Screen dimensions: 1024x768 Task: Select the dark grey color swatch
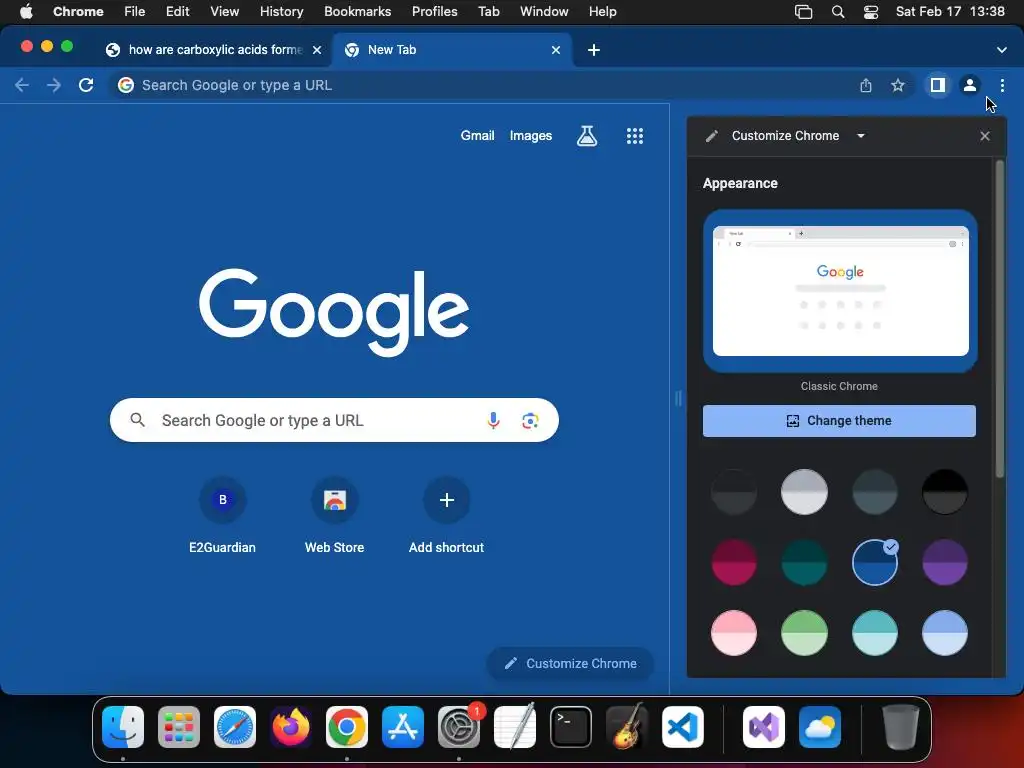click(x=734, y=492)
